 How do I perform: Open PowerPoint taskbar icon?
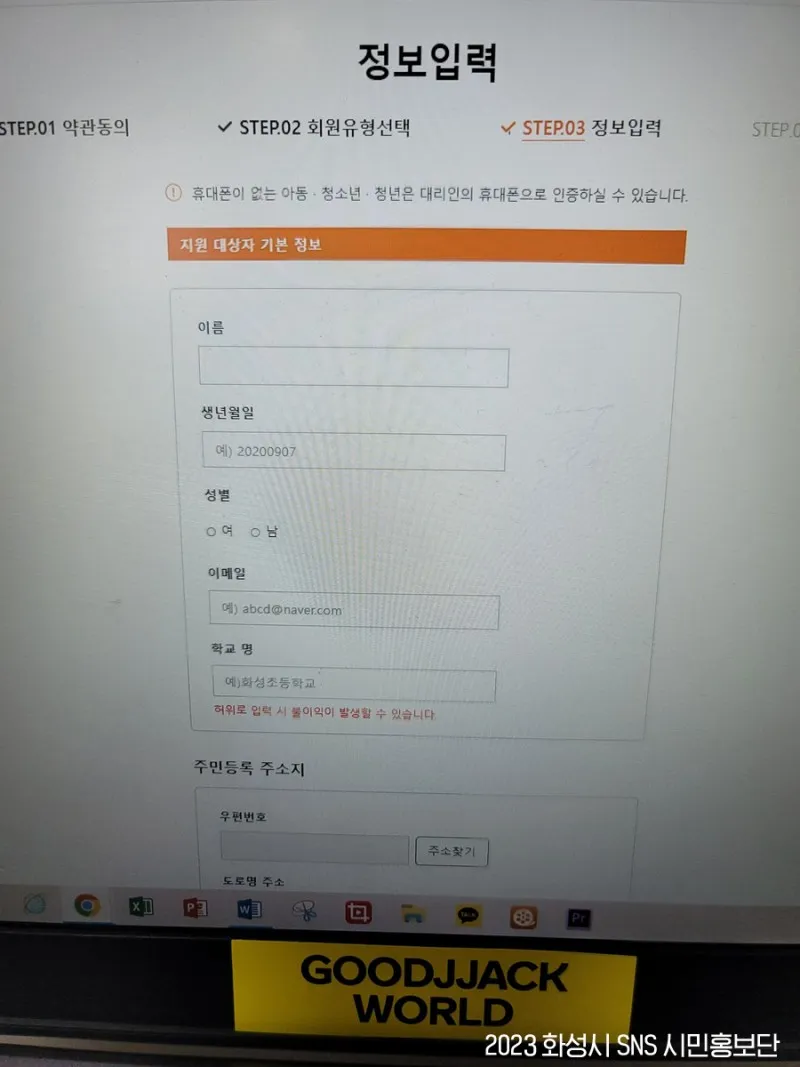pos(195,908)
